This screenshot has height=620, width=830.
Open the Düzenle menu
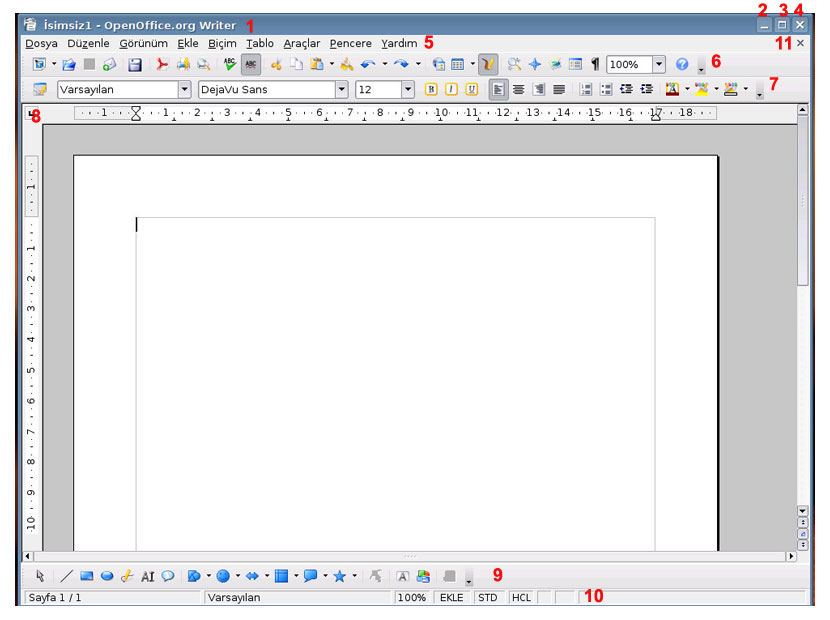pos(88,43)
